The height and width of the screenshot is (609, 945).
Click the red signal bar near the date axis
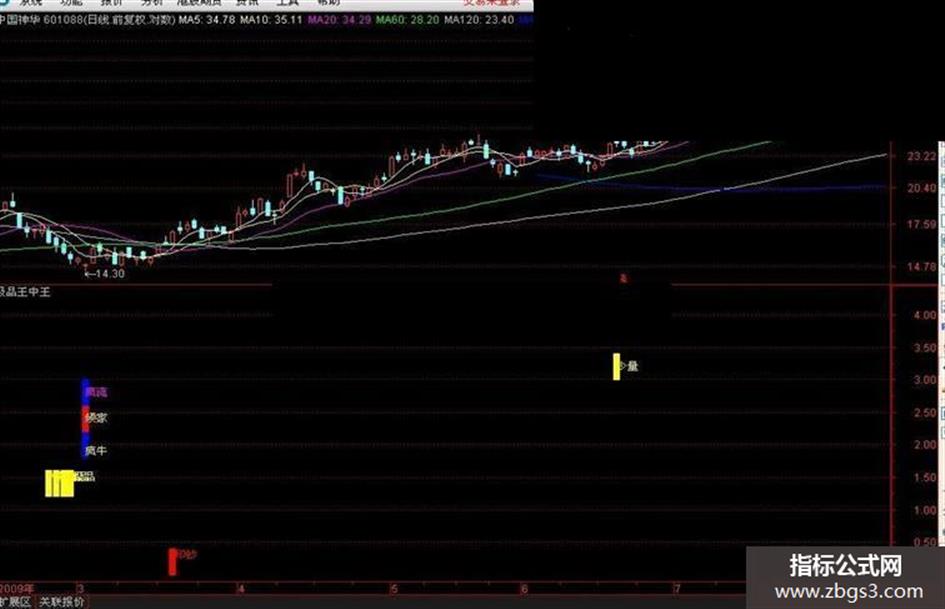click(172, 561)
